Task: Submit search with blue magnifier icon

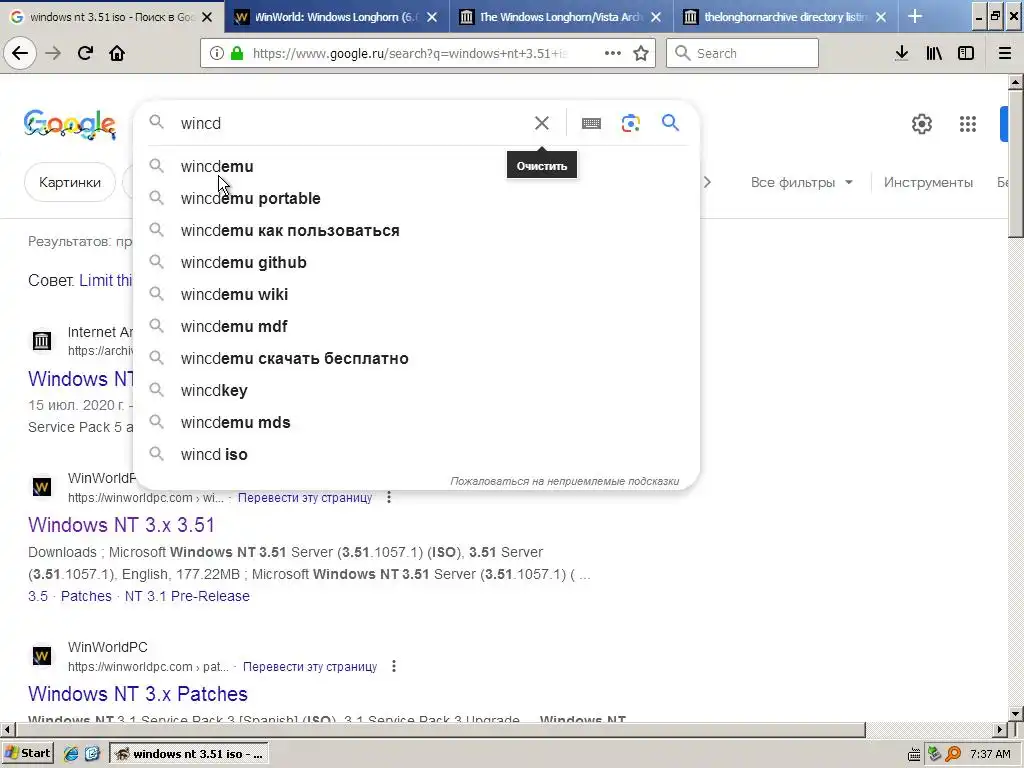Action: 670,123
